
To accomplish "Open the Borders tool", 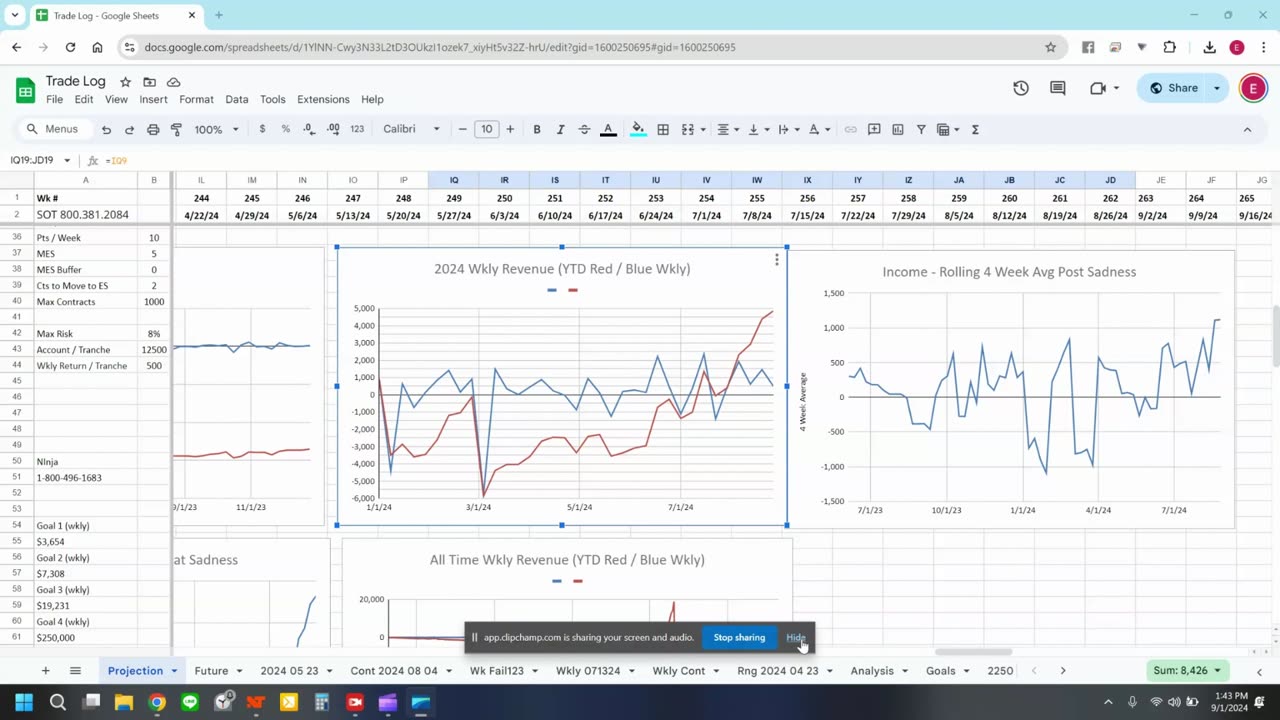I will 662,129.
